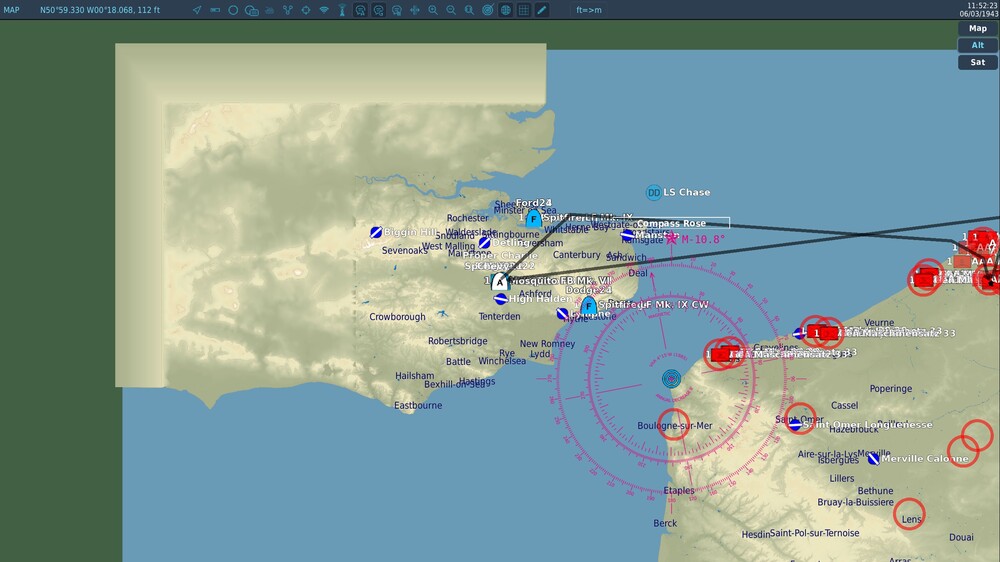The height and width of the screenshot is (562, 1000).
Task: Click the crosshair center-on-aircraft icon
Action: coord(306,10)
